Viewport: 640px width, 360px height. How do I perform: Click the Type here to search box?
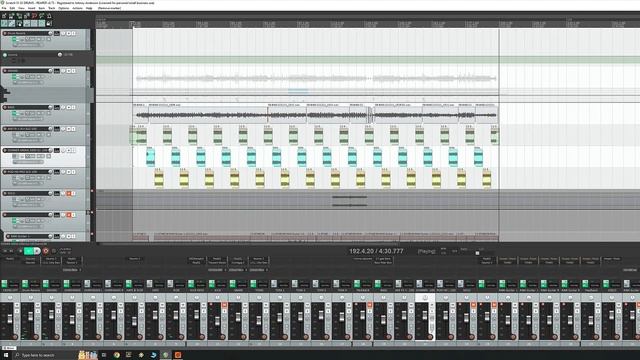37,355
